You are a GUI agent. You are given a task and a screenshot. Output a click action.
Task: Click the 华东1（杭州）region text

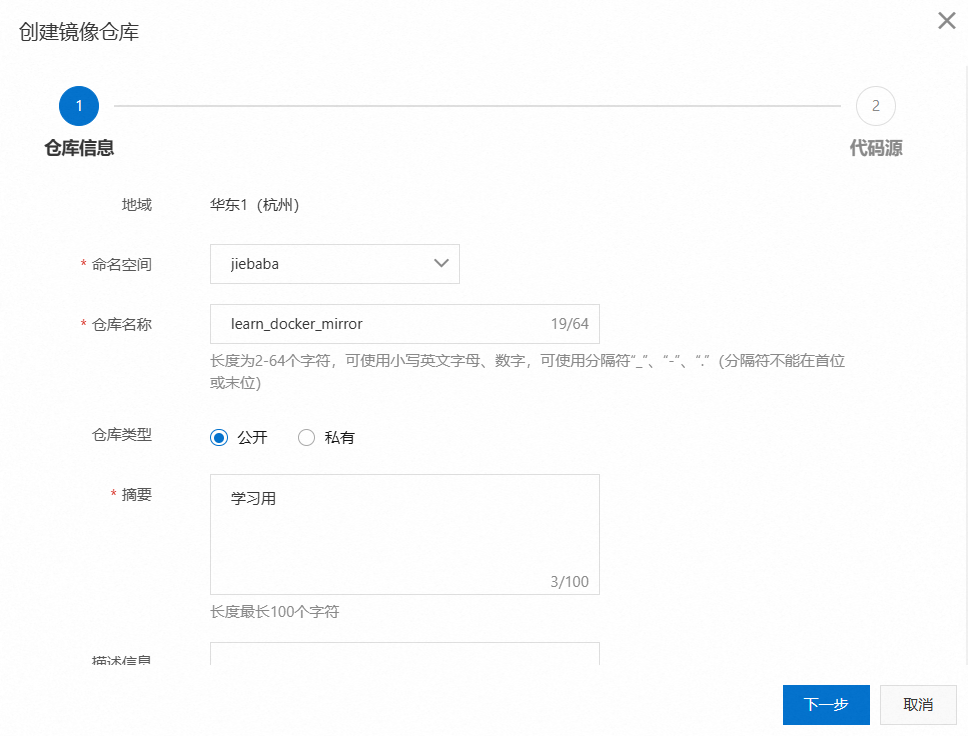tap(254, 205)
